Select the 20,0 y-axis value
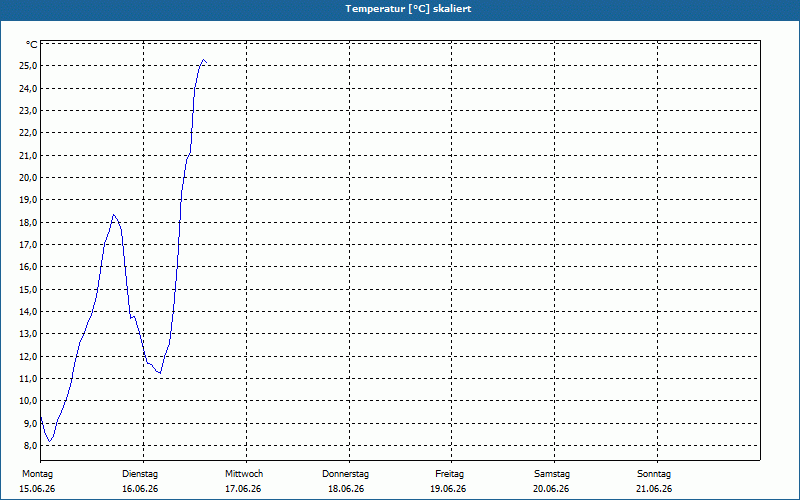 coord(29,178)
